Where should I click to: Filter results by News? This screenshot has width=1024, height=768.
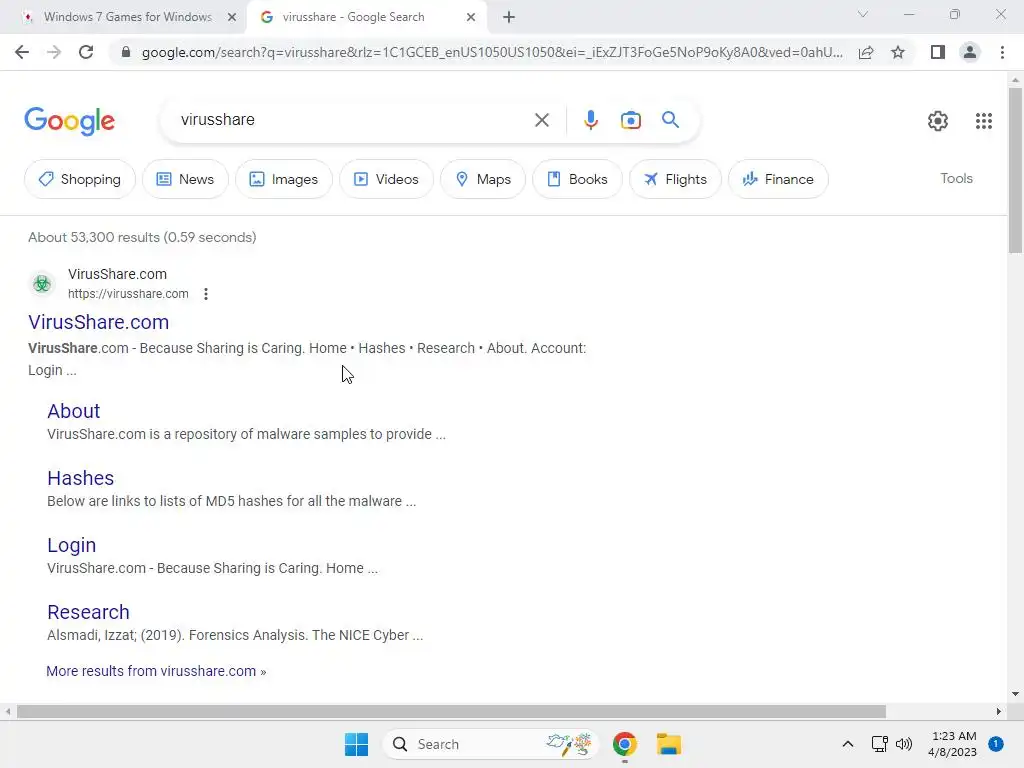pyautogui.click(x=185, y=179)
